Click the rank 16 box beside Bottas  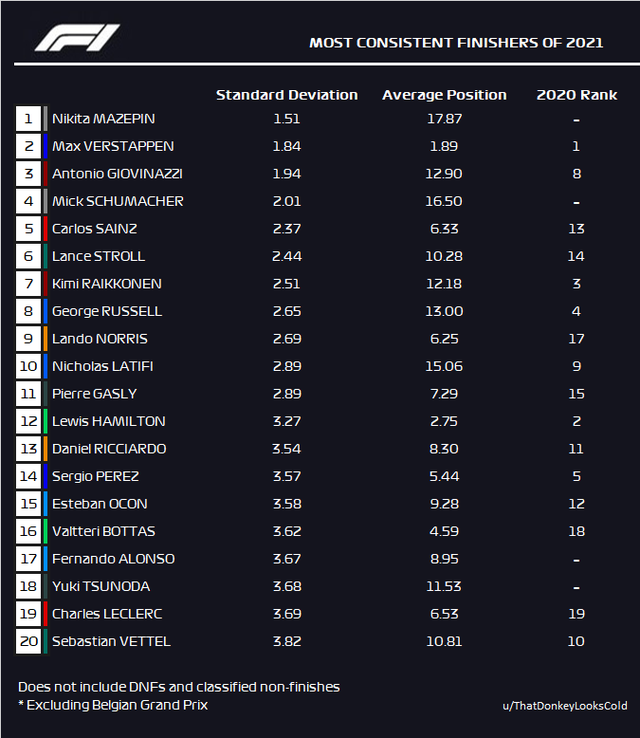click(x=28, y=531)
